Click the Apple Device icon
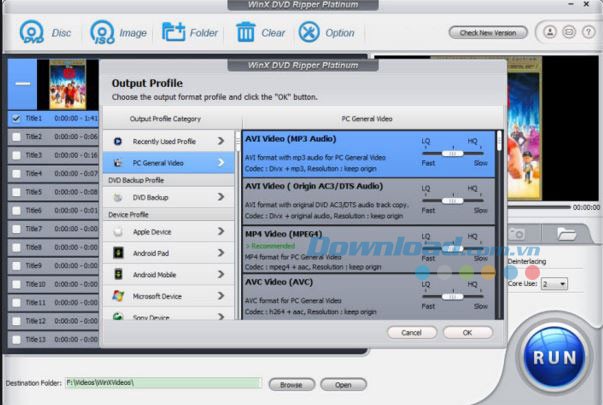 click(x=119, y=230)
